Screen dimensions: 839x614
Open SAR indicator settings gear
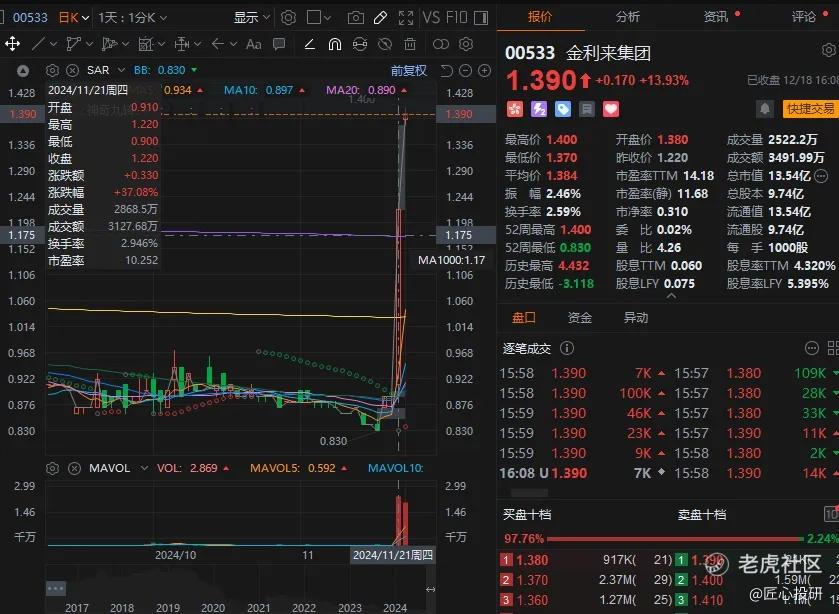pyautogui.click(x=52, y=71)
